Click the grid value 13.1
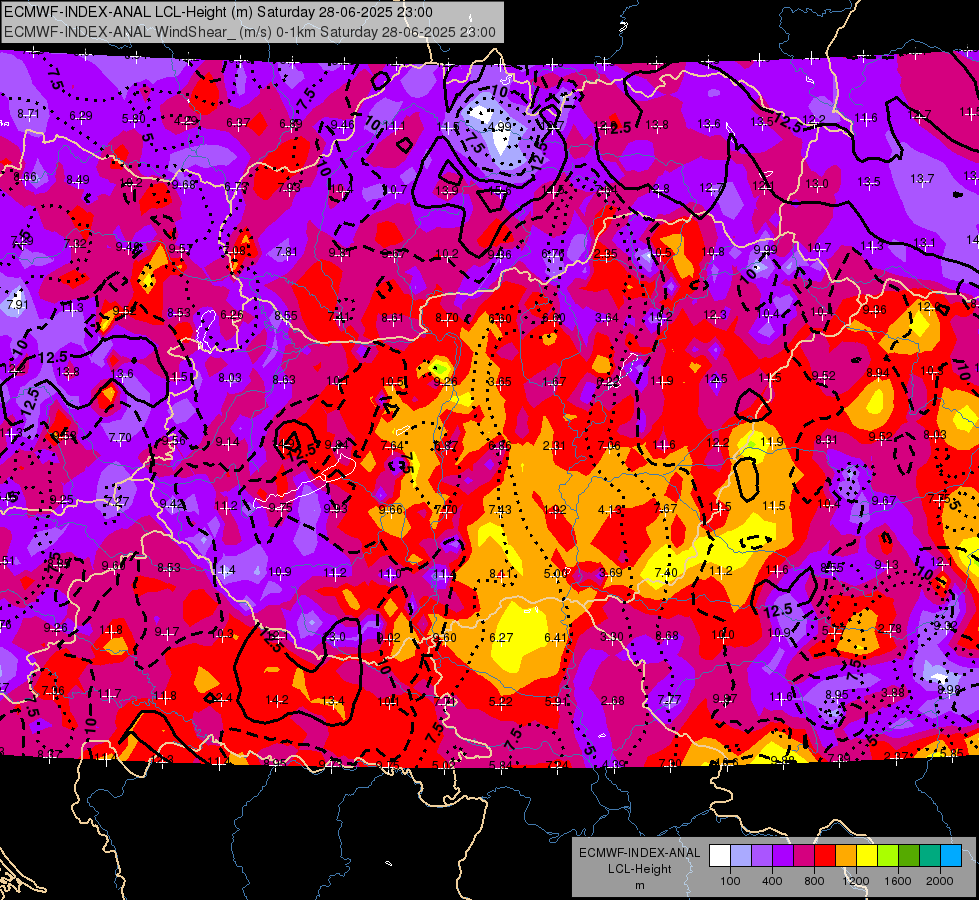Screen dimensions: 979x900 (x=925, y=243)
